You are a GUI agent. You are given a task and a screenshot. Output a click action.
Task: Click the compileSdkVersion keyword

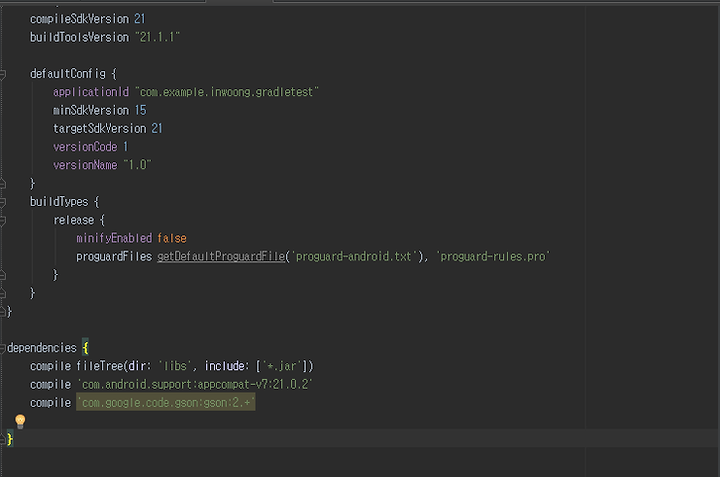(x=79, y=19)
